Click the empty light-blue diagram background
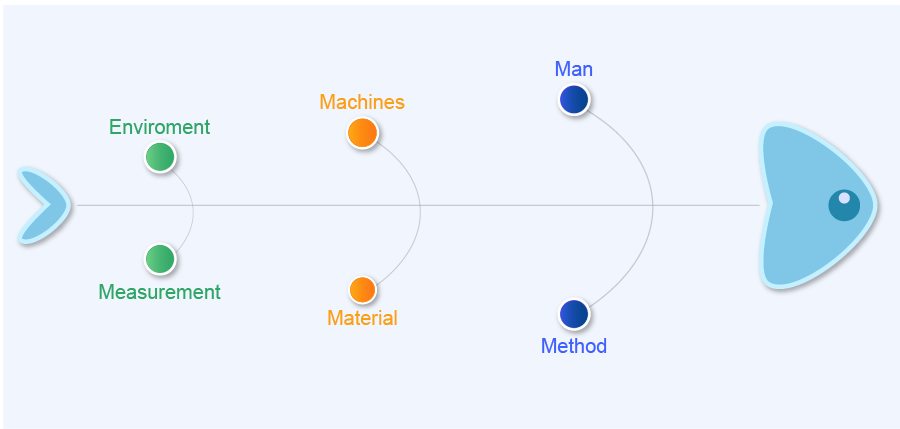 point(450,380)
